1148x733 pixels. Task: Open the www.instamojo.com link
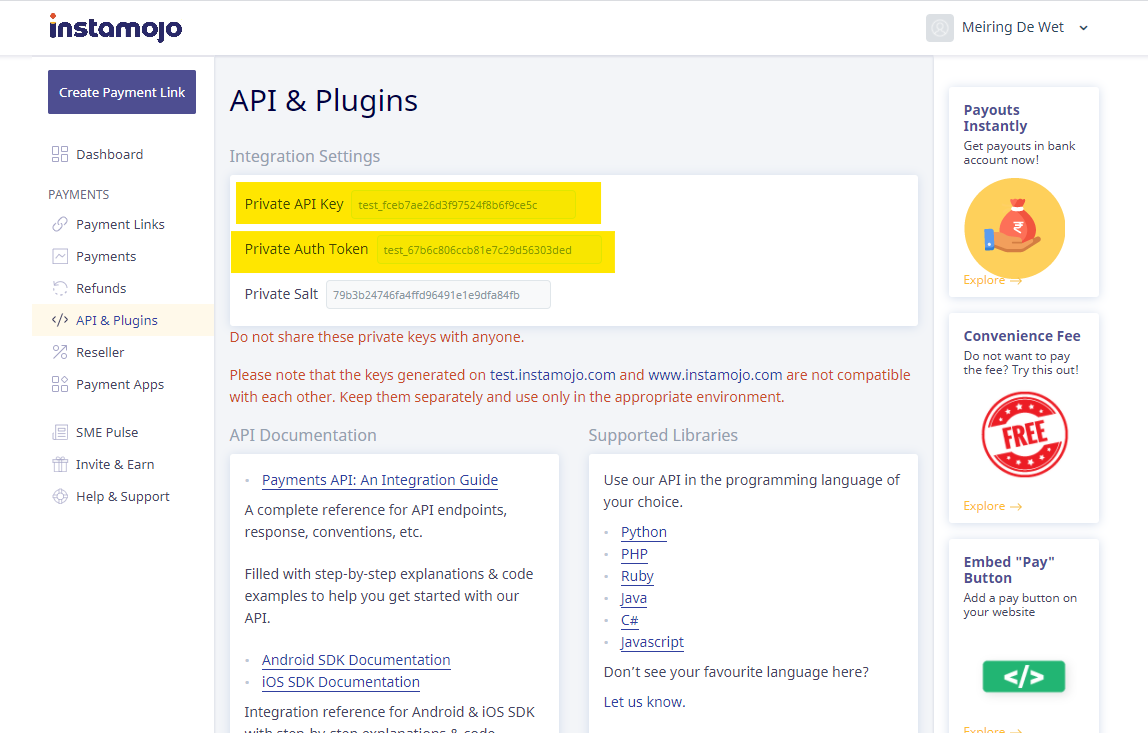(715, 375)
